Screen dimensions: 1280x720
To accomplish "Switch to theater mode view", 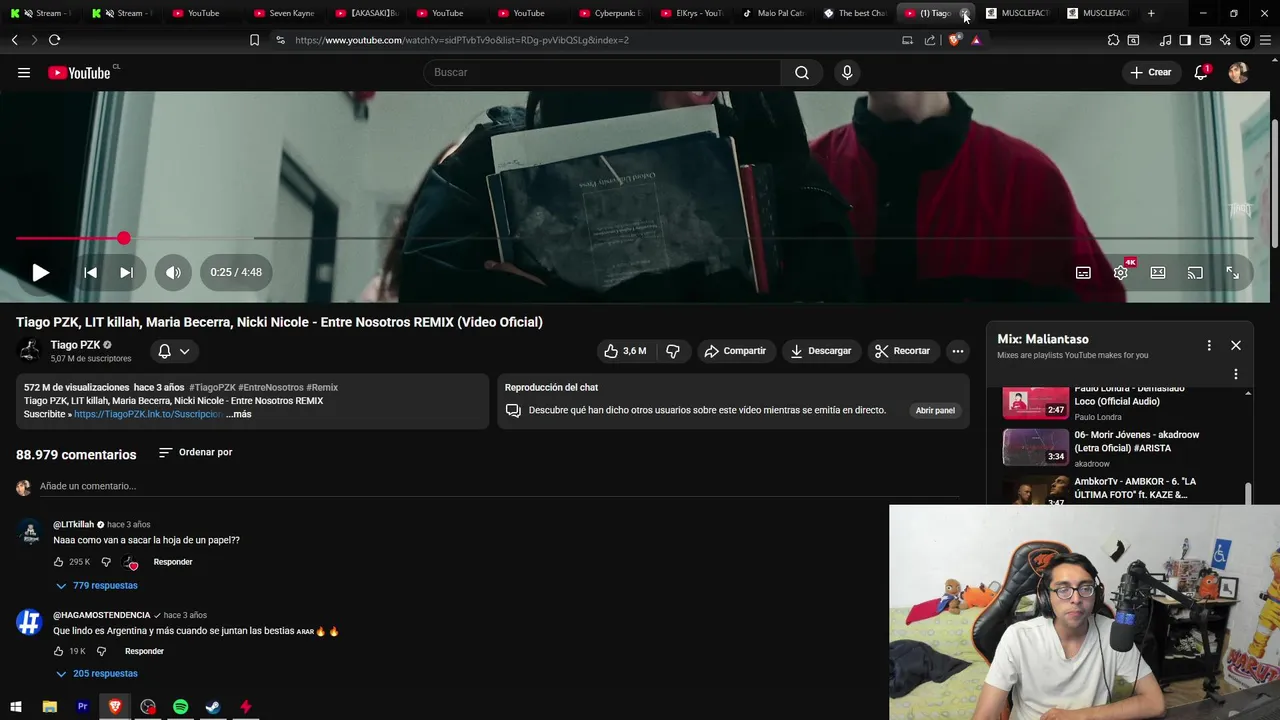I will 1158,272.
